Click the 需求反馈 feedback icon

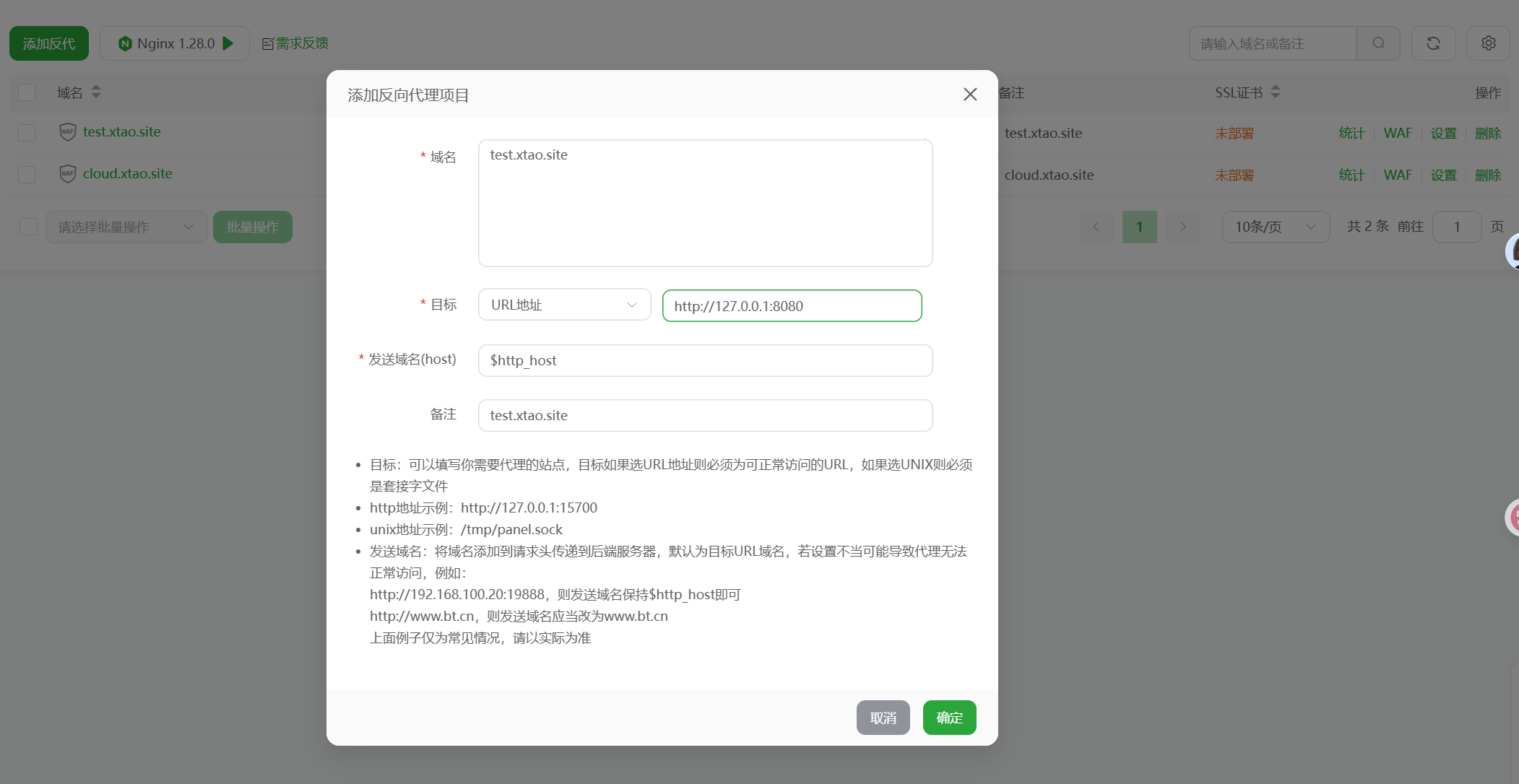266,43
